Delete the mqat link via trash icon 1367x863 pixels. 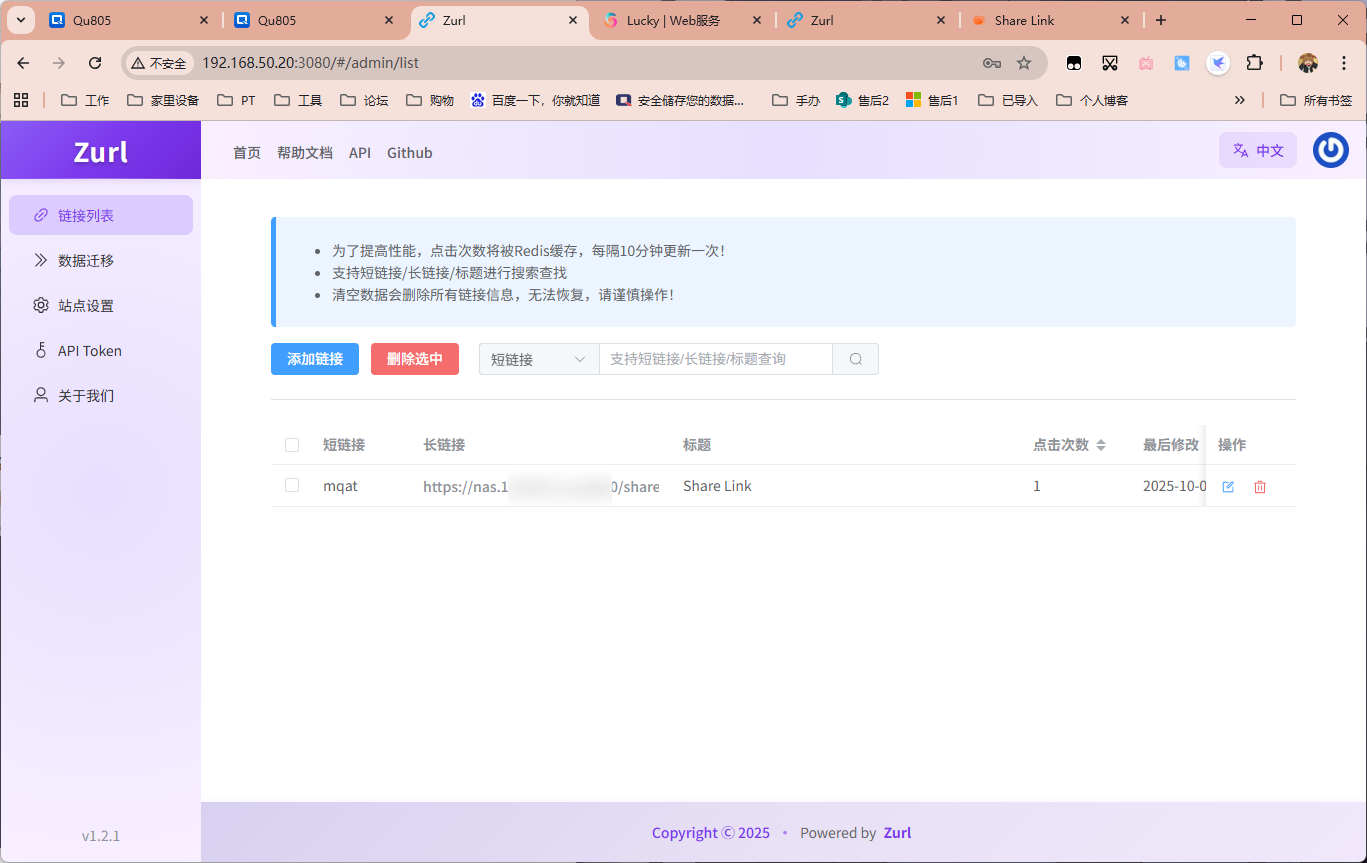(x=1259, y=487)
